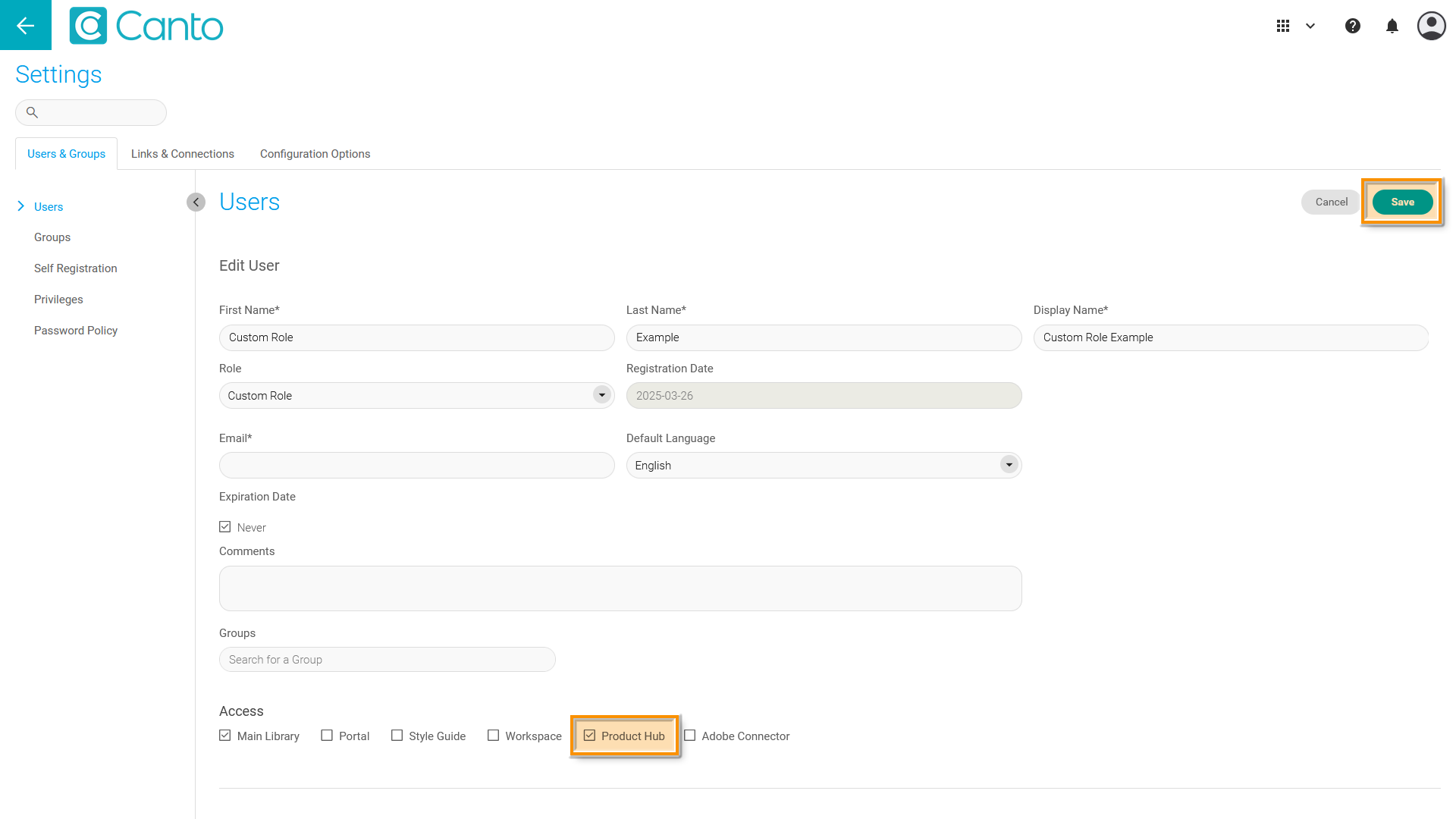
Task: Click the settings search box
Action: click(91, 112)
